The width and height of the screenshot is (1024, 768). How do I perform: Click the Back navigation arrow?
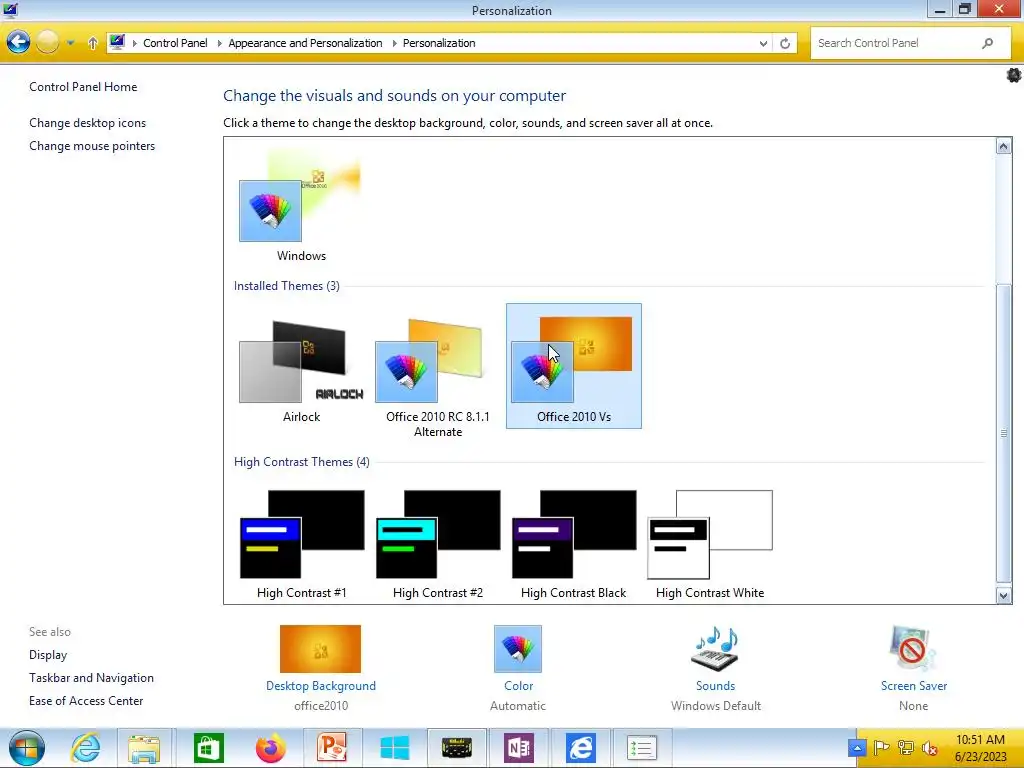(18, 42)
